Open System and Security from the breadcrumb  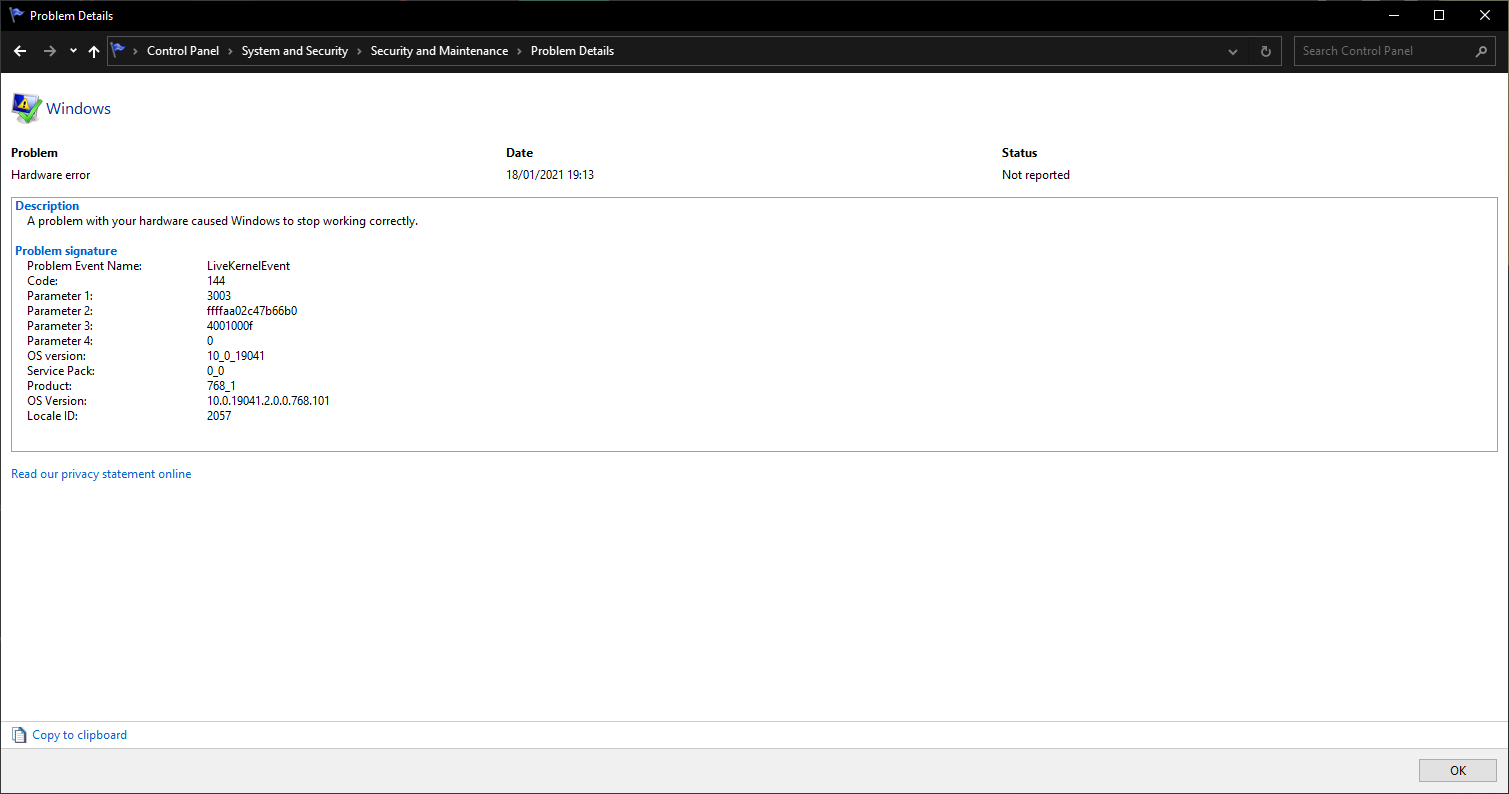295,51
